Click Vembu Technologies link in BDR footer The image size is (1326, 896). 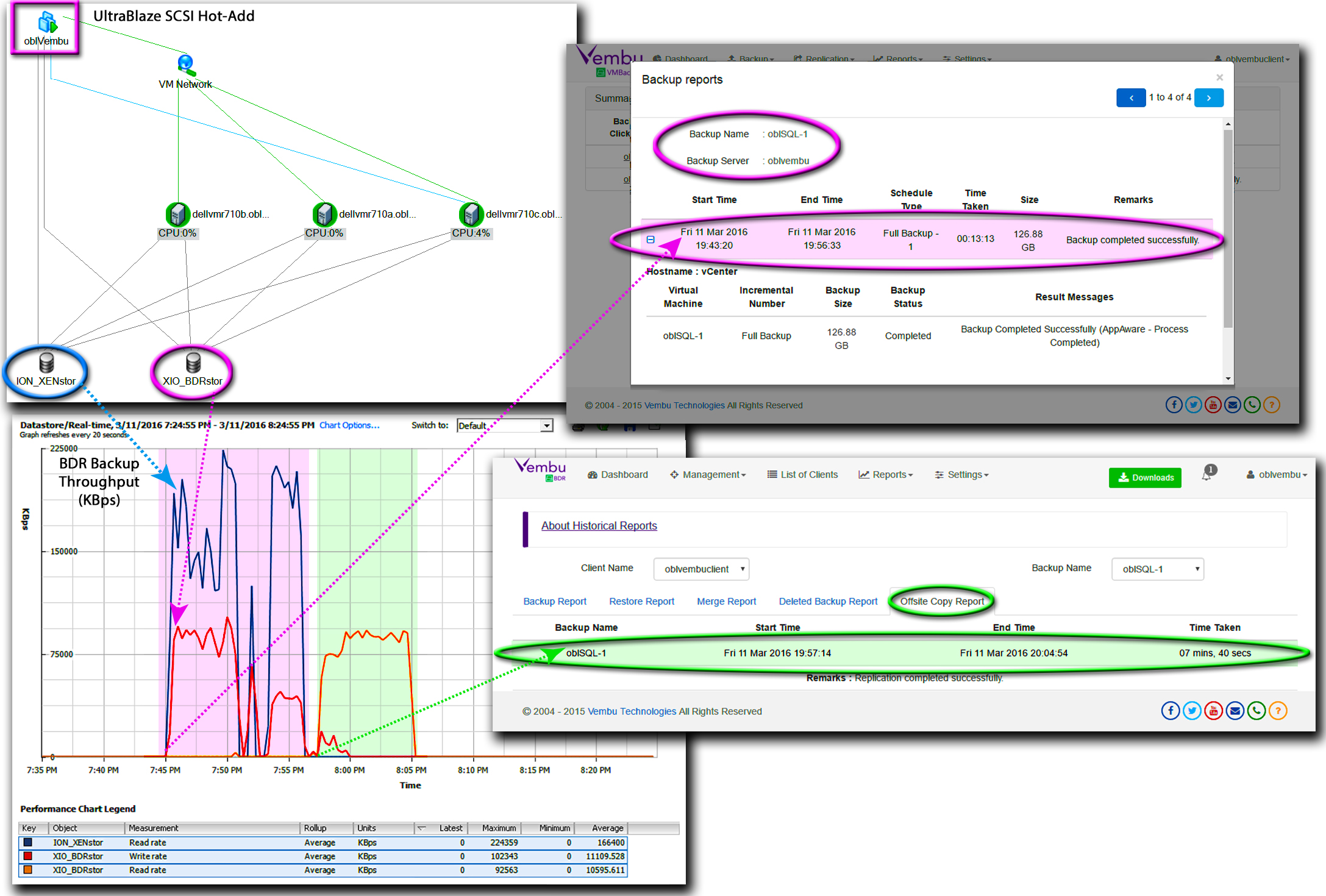pos(632,711)
